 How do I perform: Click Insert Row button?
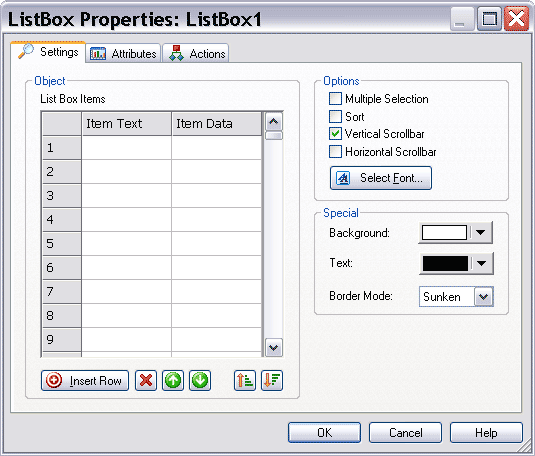pyautogui.click(x=85, y=380)
